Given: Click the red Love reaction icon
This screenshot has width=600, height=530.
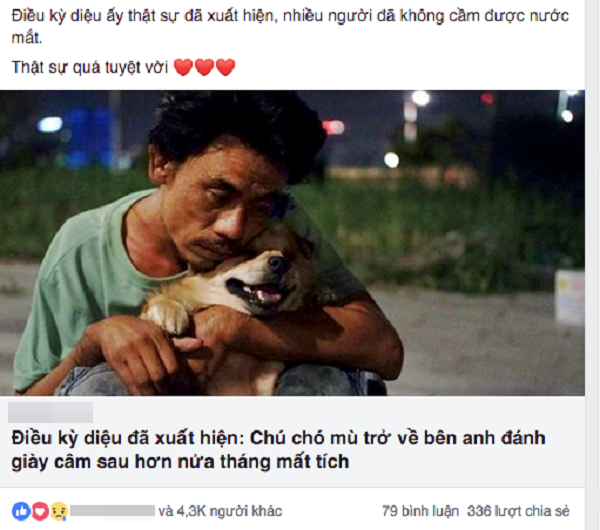Looking at the screenshot, I should (x=40, y=511).
